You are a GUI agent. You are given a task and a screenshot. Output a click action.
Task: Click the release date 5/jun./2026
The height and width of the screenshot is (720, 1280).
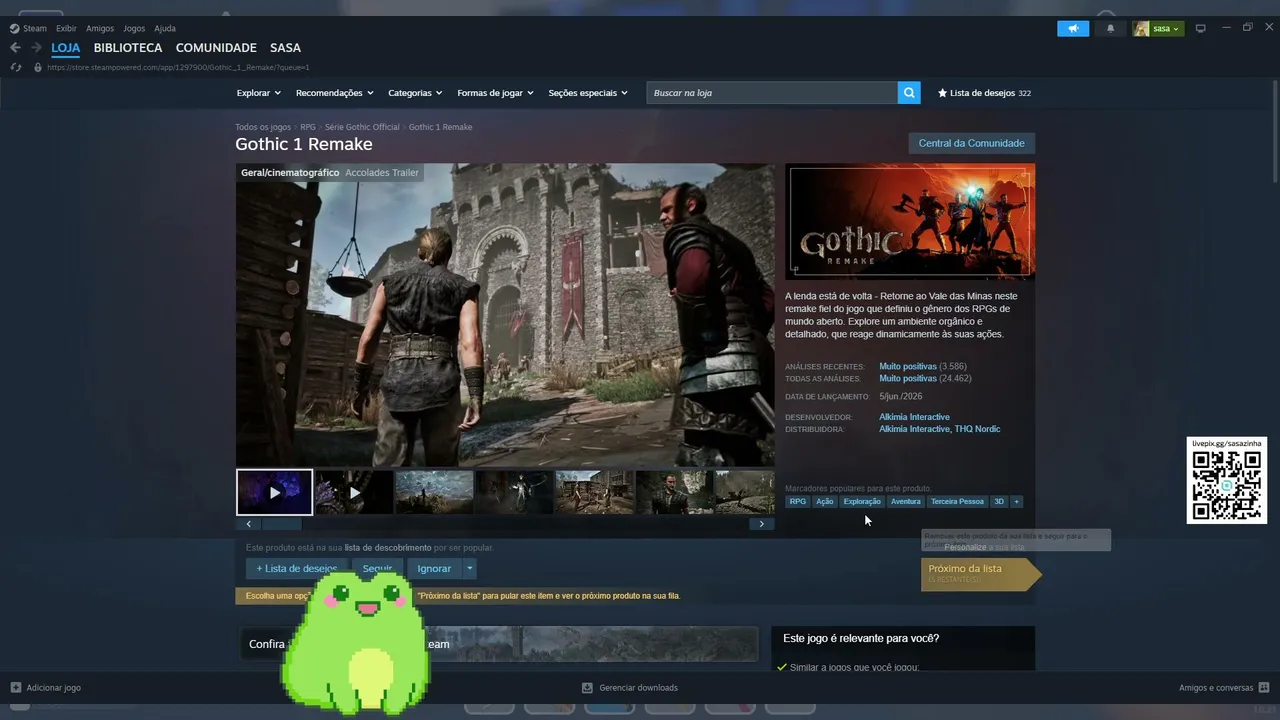pyautogui.click(x=901, y=397)
